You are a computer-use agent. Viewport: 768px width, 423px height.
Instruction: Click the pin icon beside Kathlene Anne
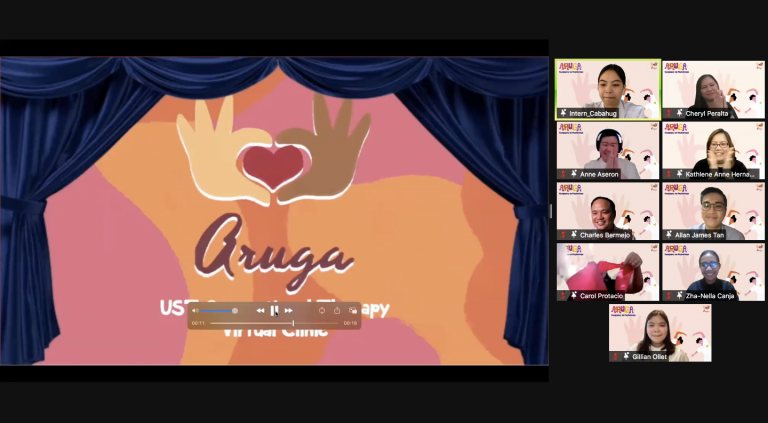tap(679, 174)
